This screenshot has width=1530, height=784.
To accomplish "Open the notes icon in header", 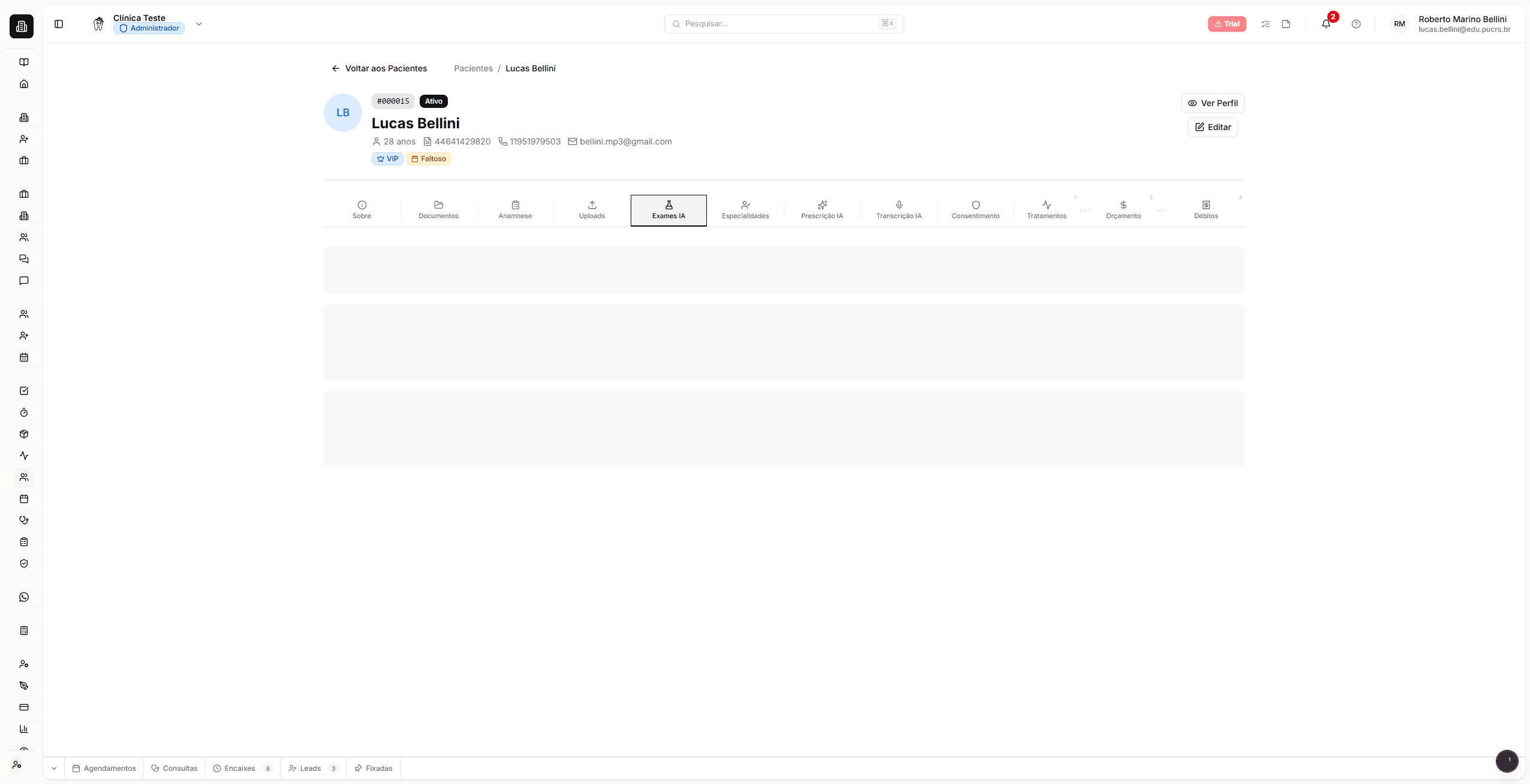I will (1285, 24).
